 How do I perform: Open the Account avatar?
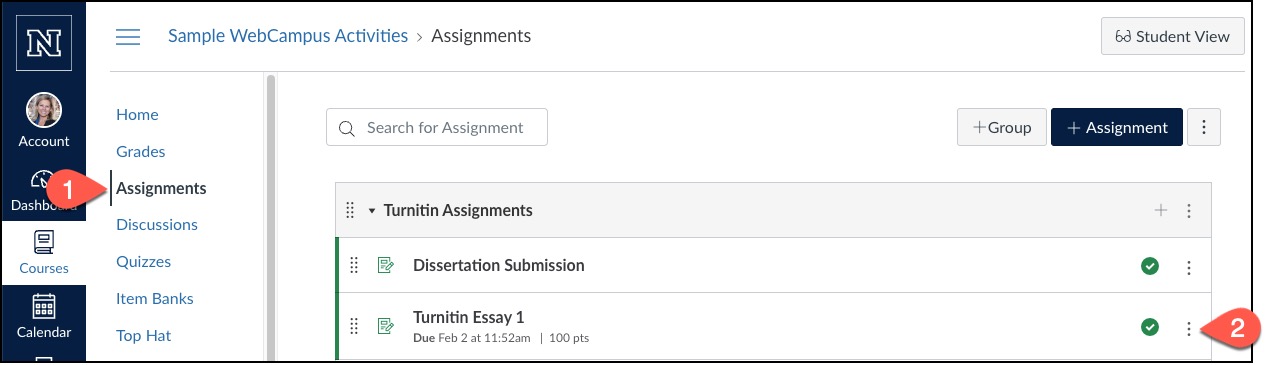44,110
